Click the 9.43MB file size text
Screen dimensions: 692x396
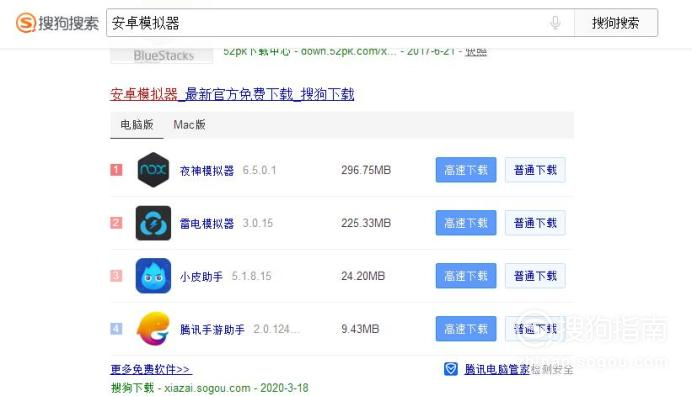pos(360,329)
